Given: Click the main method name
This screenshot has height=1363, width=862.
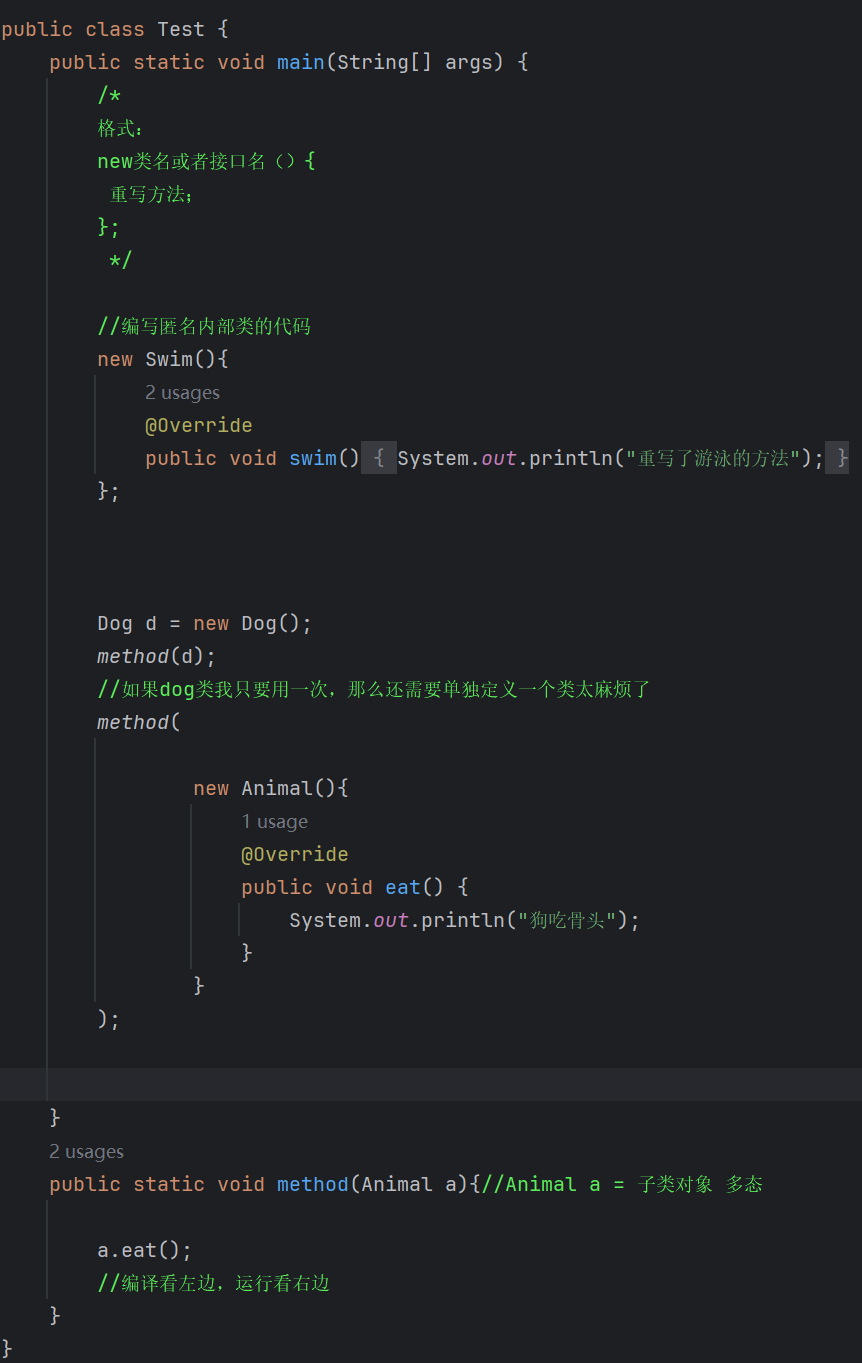Looking at the screenshot, I should pos(300,62).
